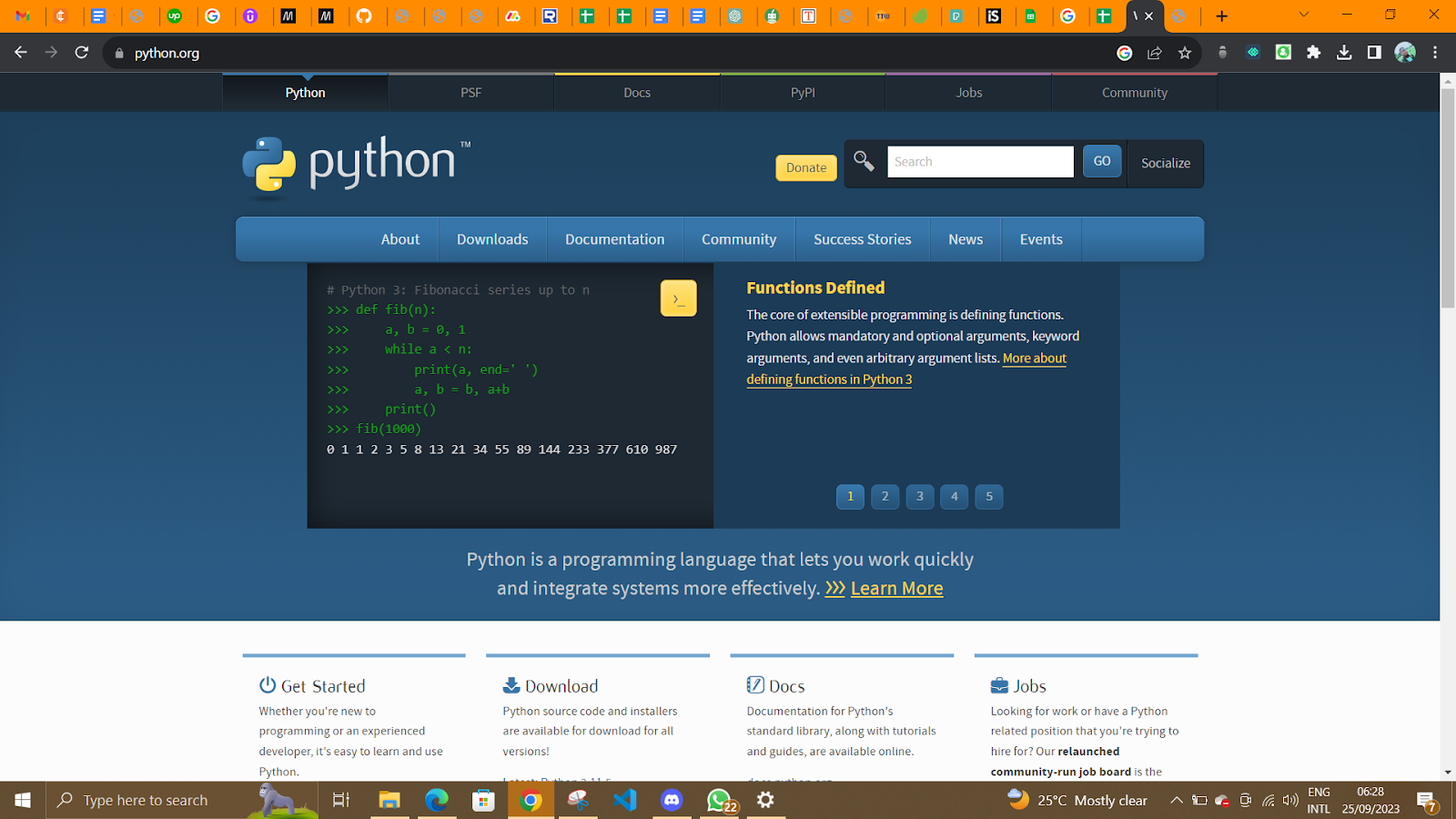
Task: Select the Python top navigation tab
Action: point(305,93)
